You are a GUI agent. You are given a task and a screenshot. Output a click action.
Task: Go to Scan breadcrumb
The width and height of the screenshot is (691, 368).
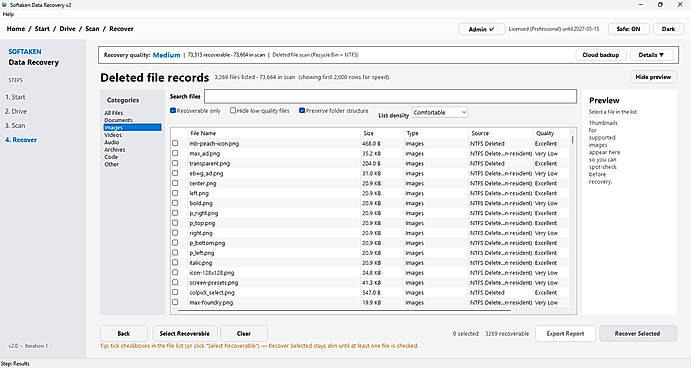(92, 29)
